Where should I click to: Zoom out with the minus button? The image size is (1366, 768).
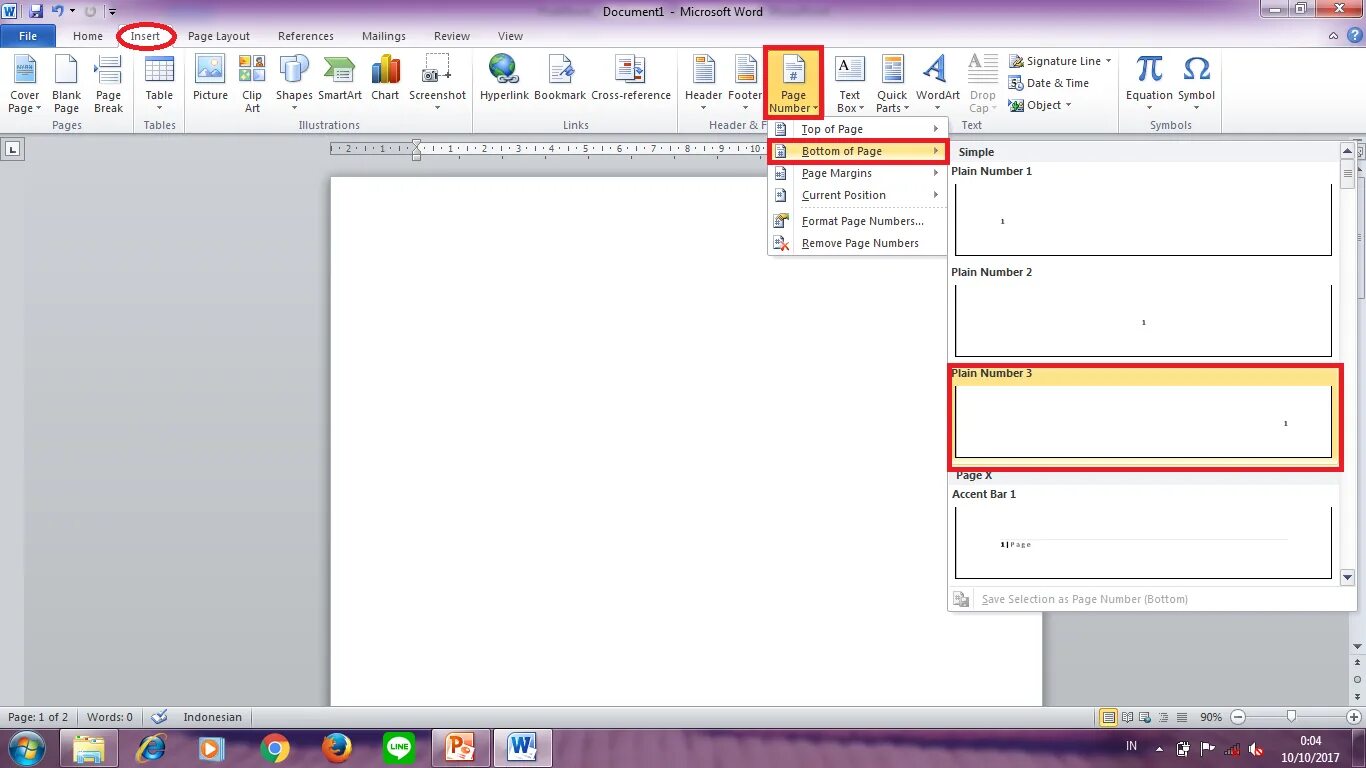coord(1238,717)
